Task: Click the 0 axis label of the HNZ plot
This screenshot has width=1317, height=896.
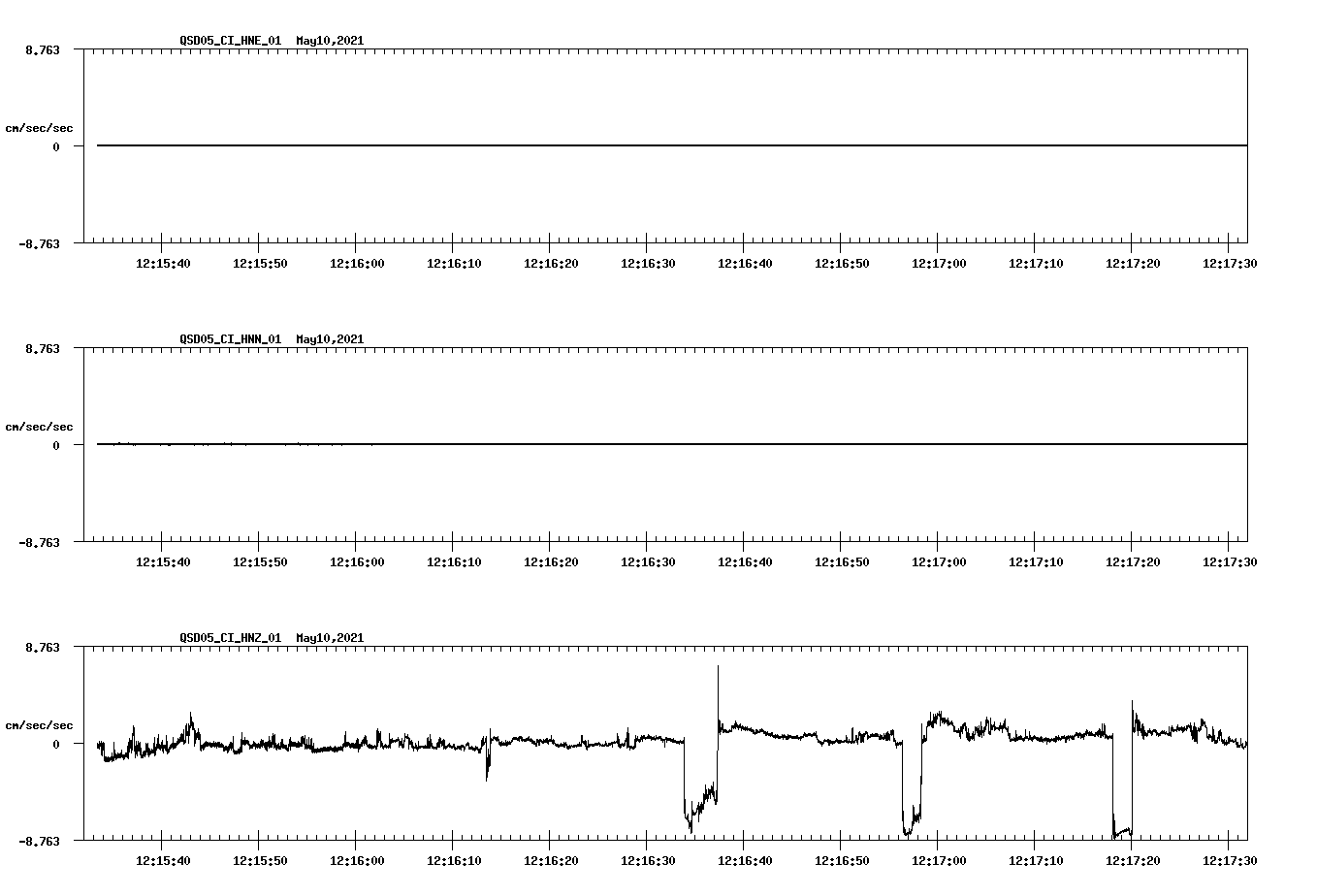Action: 56,744
